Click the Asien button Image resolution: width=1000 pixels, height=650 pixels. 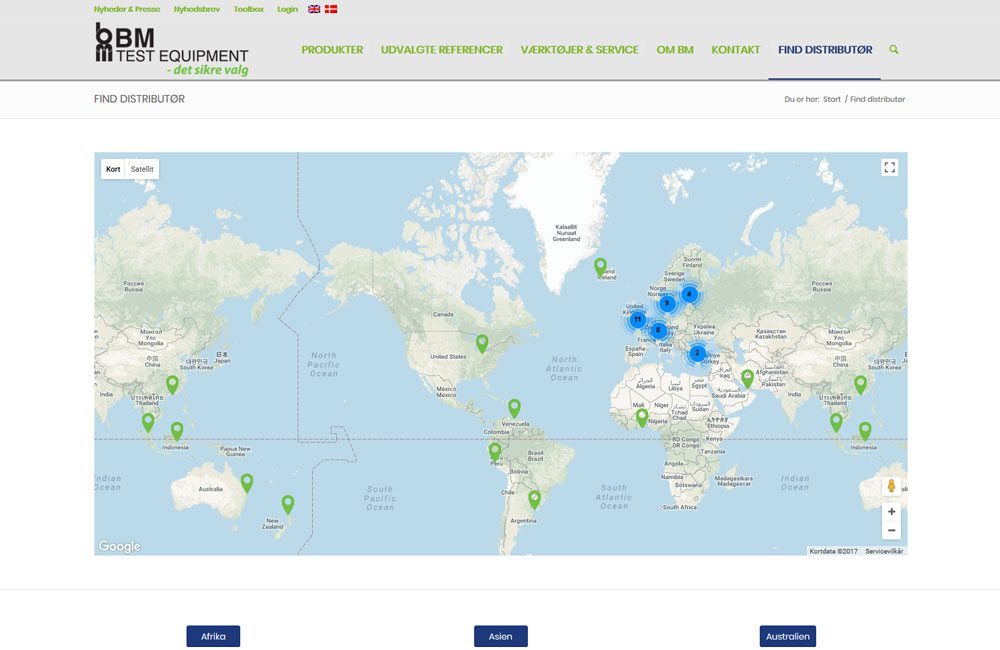click(500, 636)
